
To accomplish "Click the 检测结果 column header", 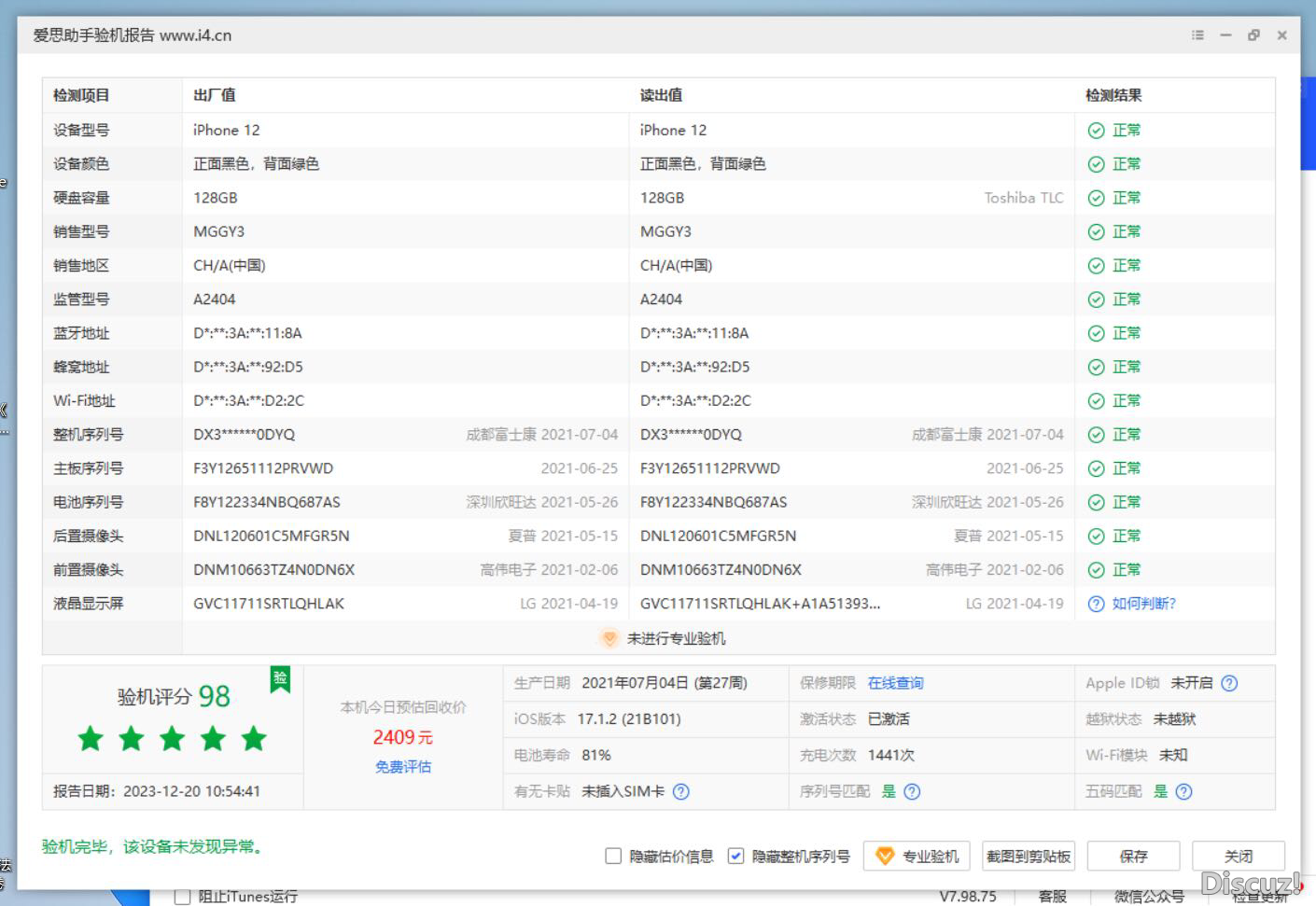I will (1113, 95).
